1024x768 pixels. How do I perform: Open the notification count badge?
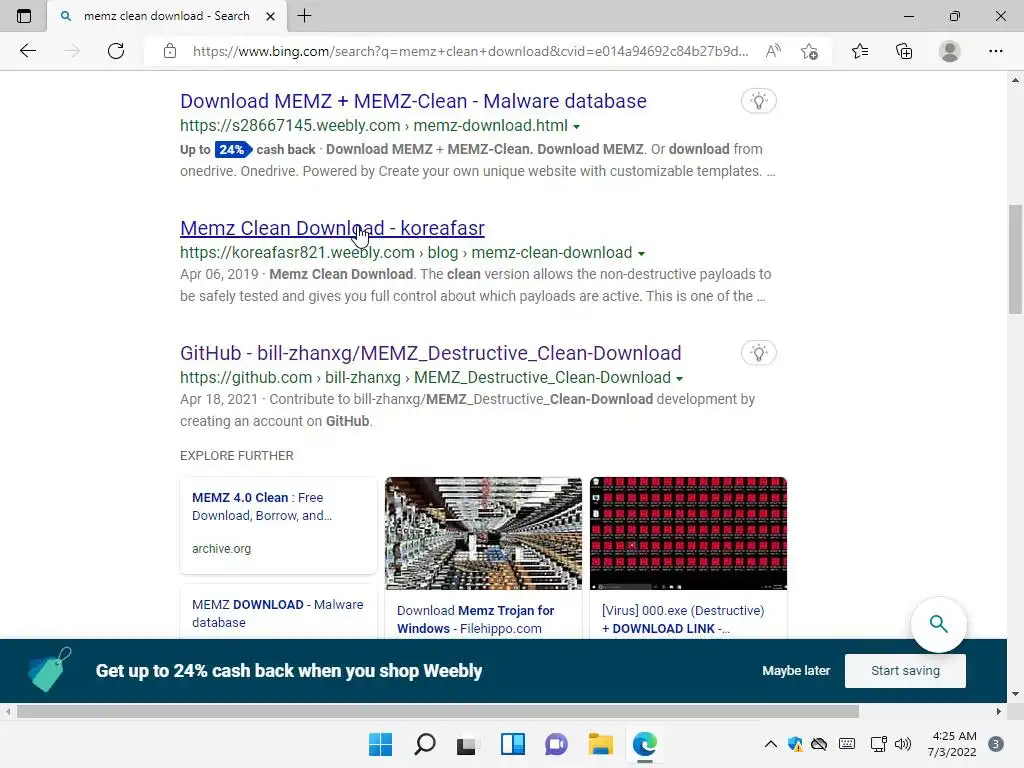pos(995,744)
